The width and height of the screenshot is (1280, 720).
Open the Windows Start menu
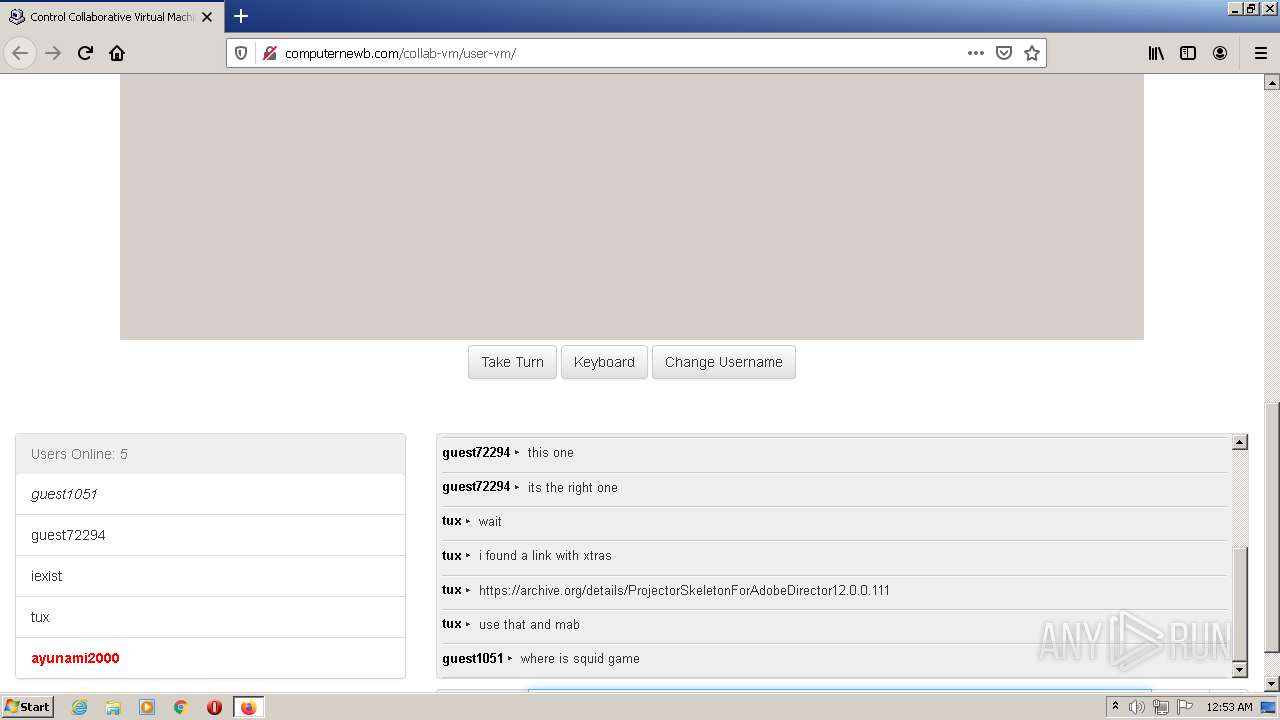tap(28, 707)
